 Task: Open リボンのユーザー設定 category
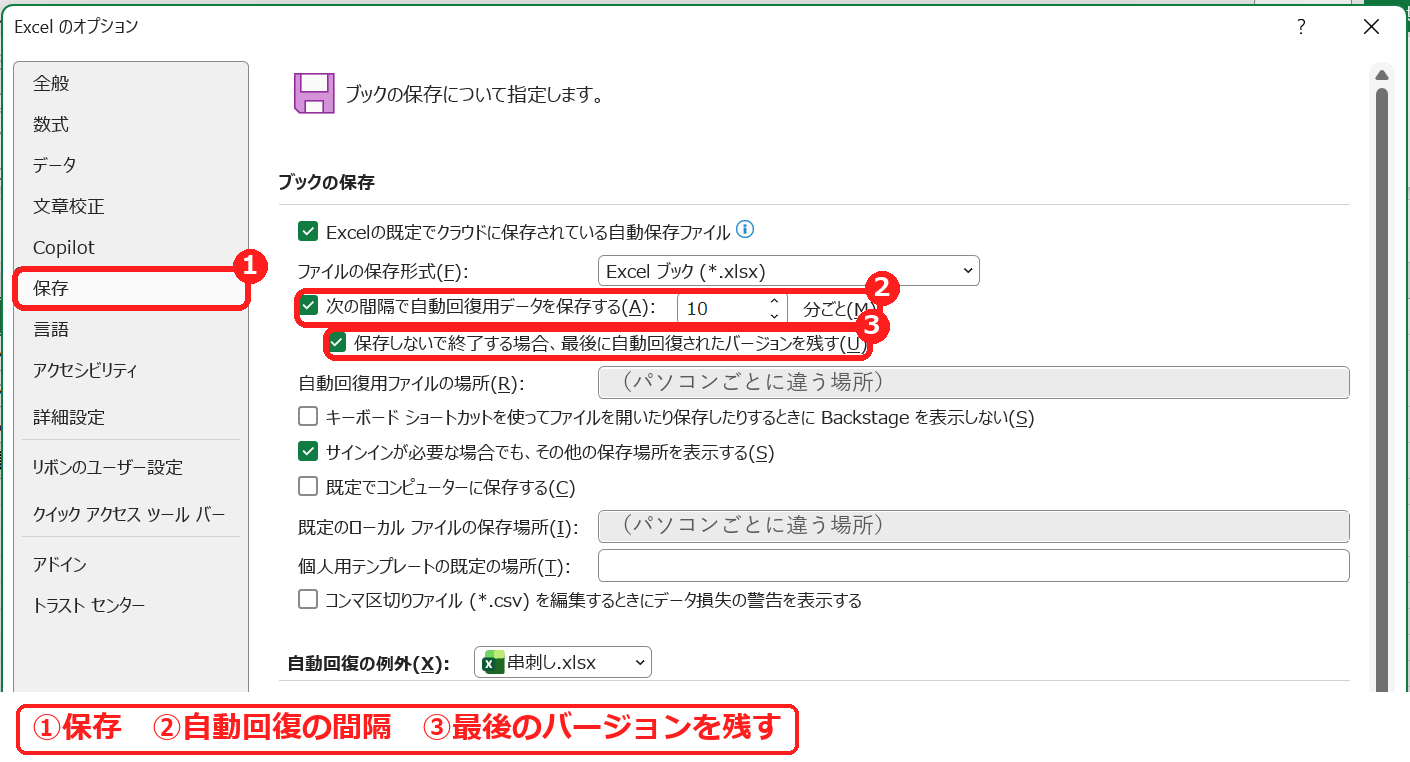coord(131,468)
